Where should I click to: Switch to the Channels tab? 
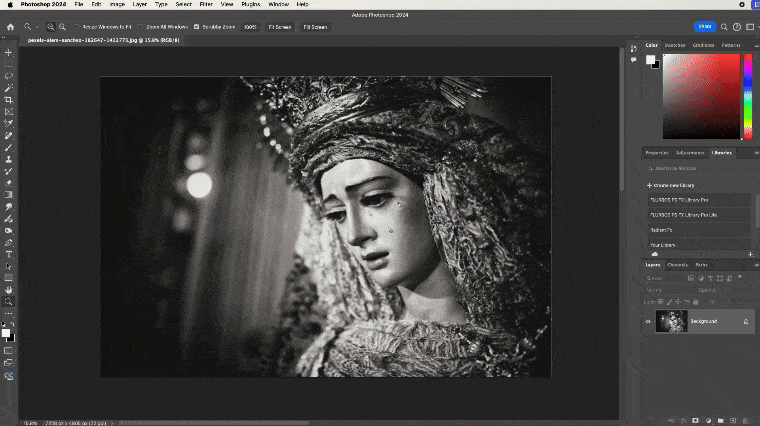pyautogui.click(x=677, y=264)
